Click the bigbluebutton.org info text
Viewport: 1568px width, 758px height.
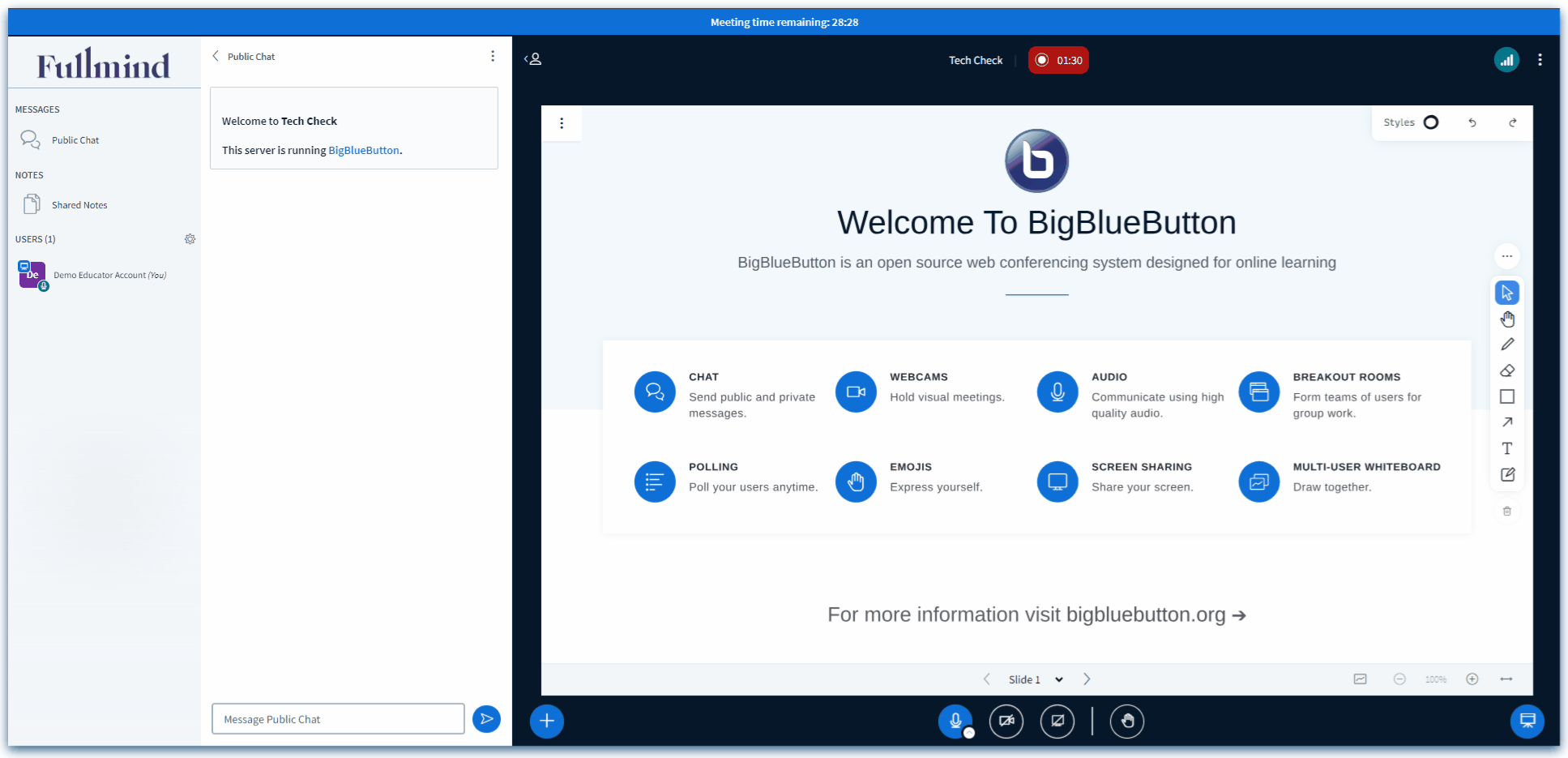click(x=1036, y=615)
